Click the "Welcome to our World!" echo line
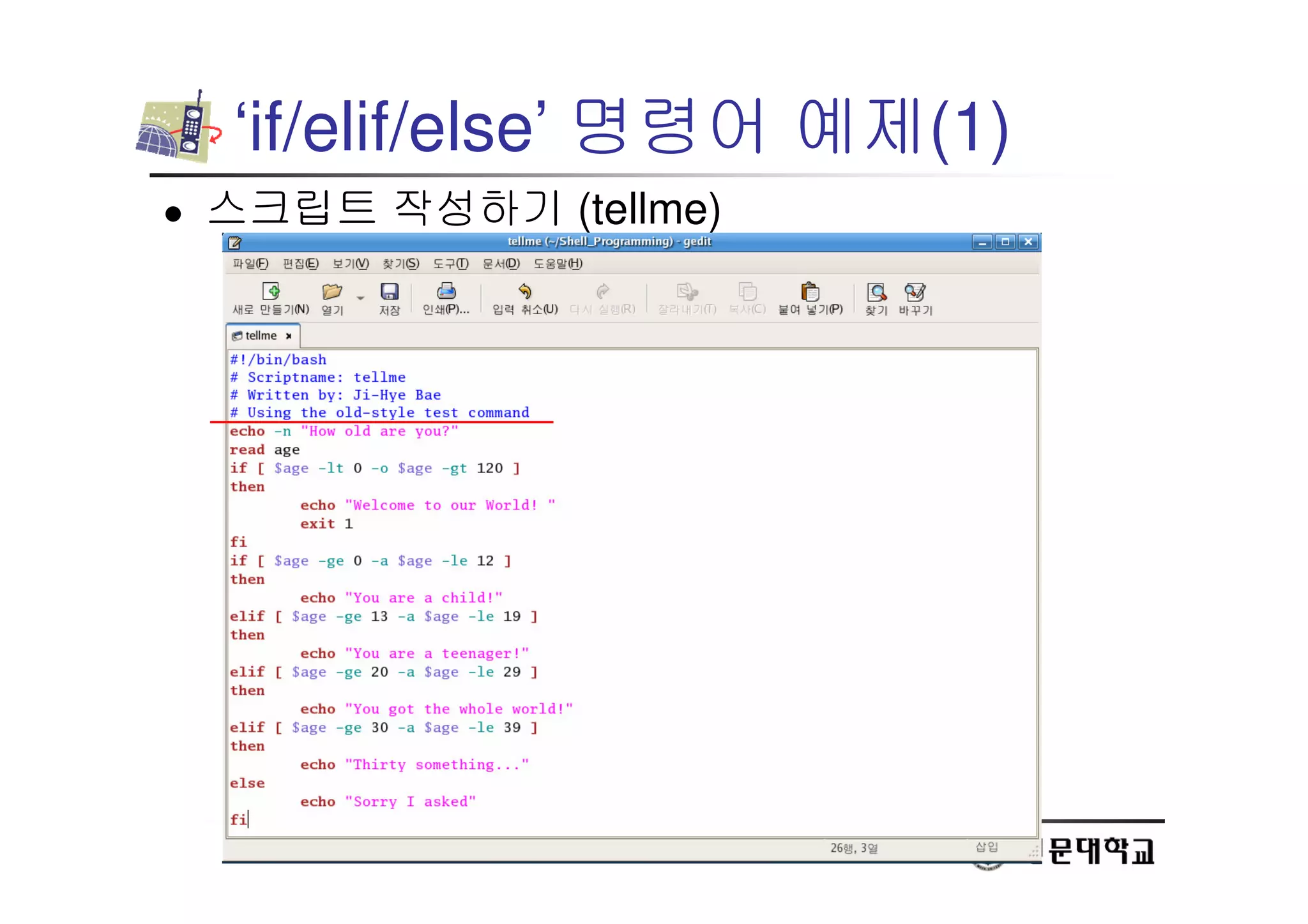Viewport: 1308px width, 924px height. [x=428, y=506]
